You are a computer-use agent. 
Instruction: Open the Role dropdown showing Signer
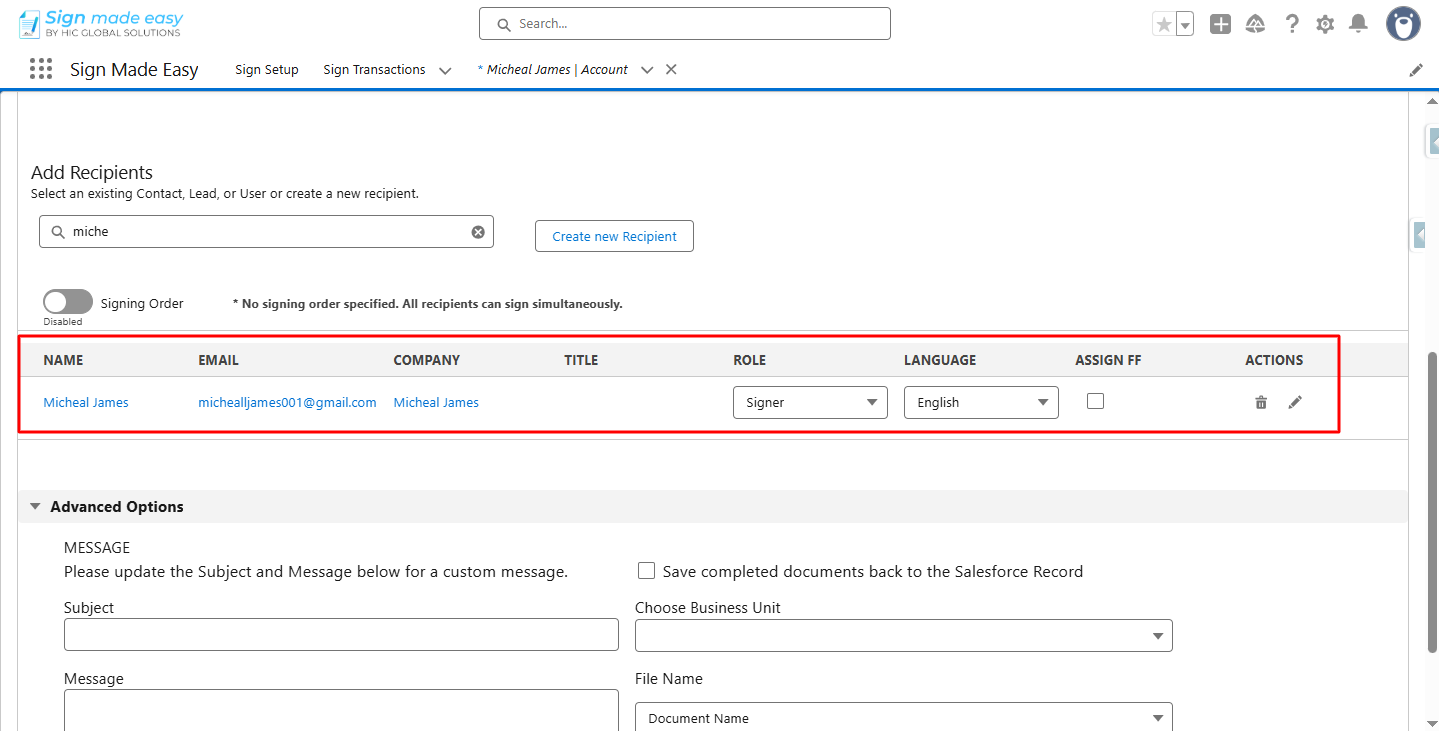tap(810, 402)
